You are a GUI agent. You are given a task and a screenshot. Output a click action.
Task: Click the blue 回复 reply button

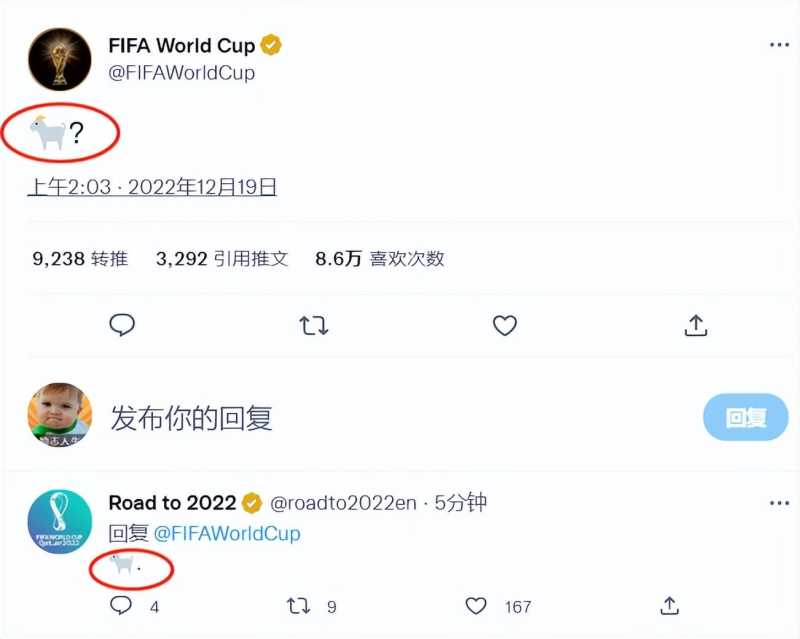pyautogui.click(x=745, y=417)
